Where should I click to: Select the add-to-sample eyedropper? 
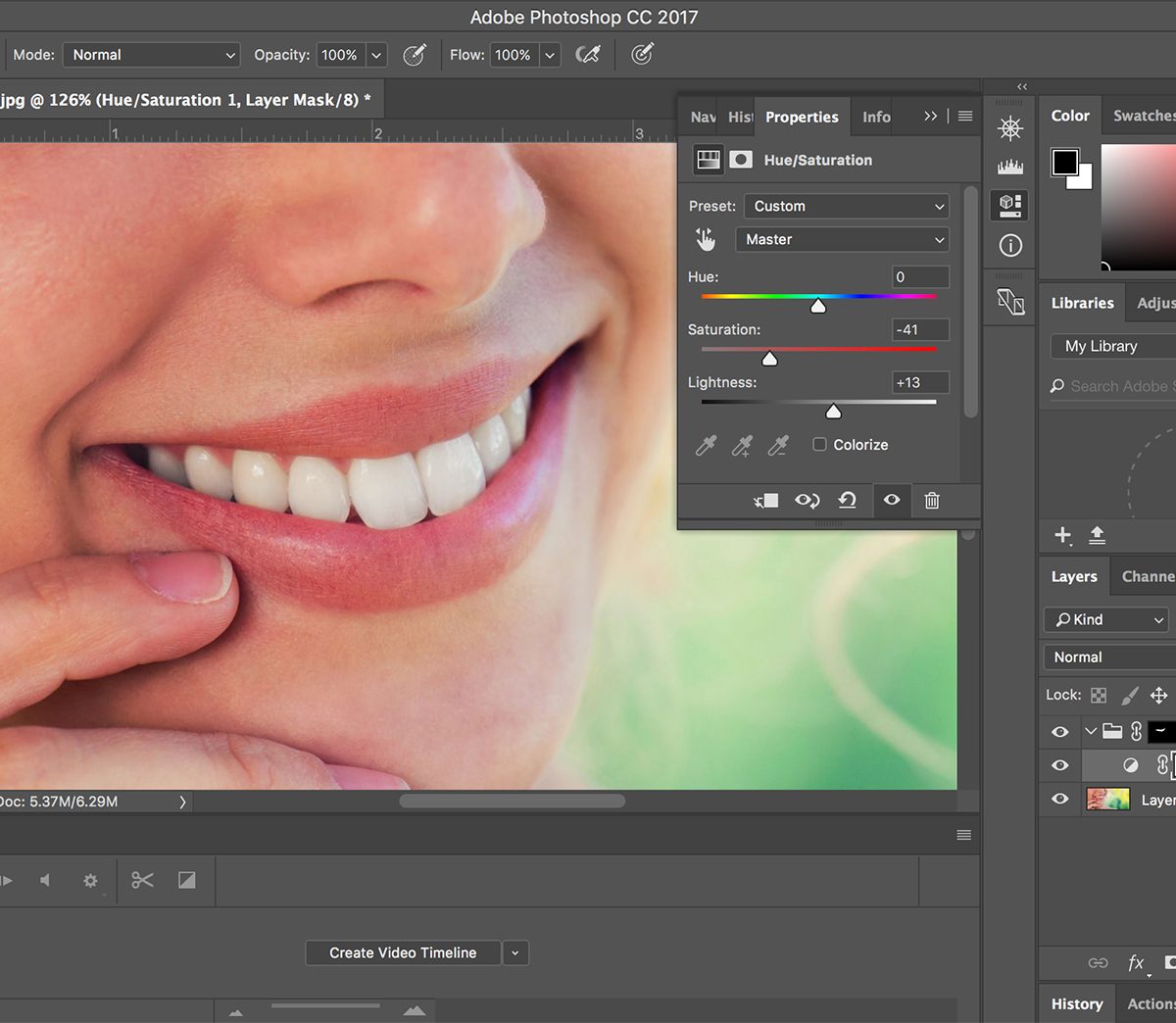[x=742, y=446]
